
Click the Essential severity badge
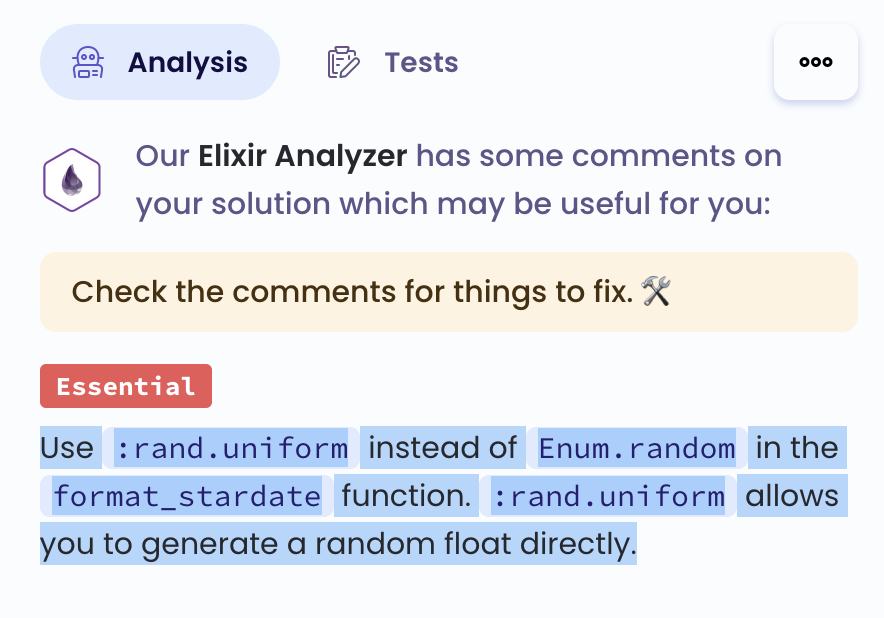[125, 386]
